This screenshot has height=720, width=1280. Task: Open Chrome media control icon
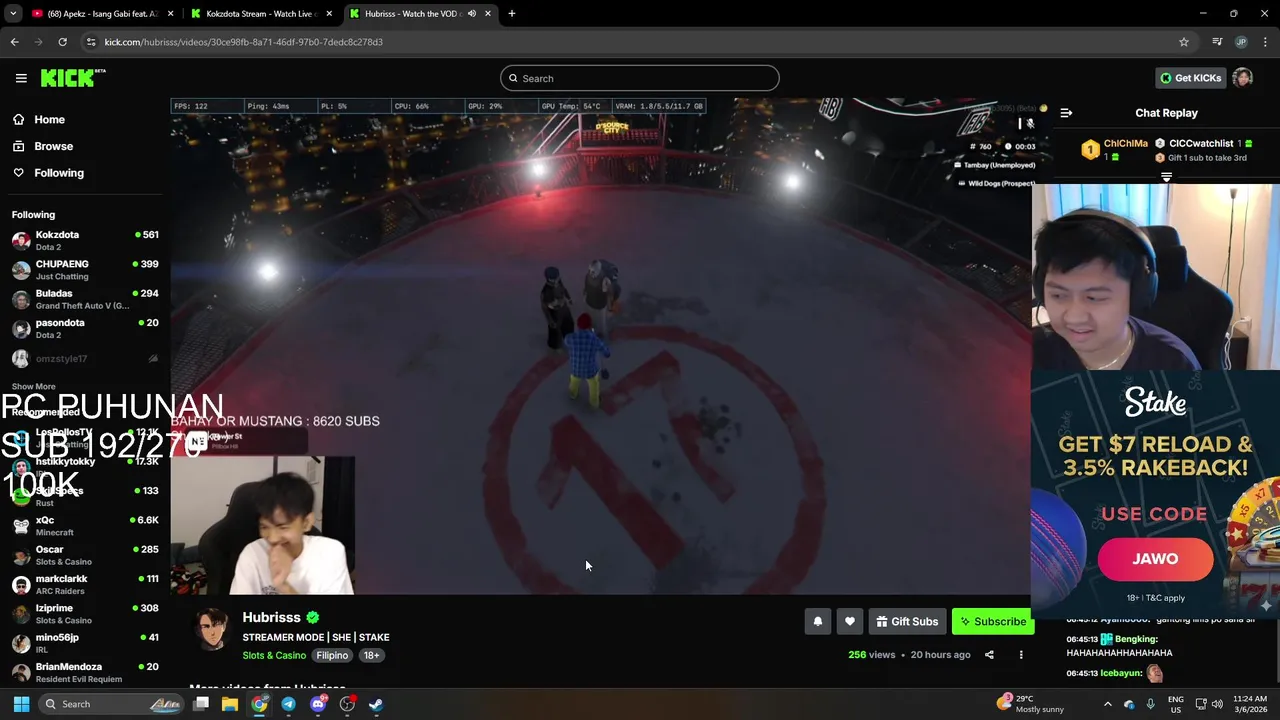tap(1217, 42)
